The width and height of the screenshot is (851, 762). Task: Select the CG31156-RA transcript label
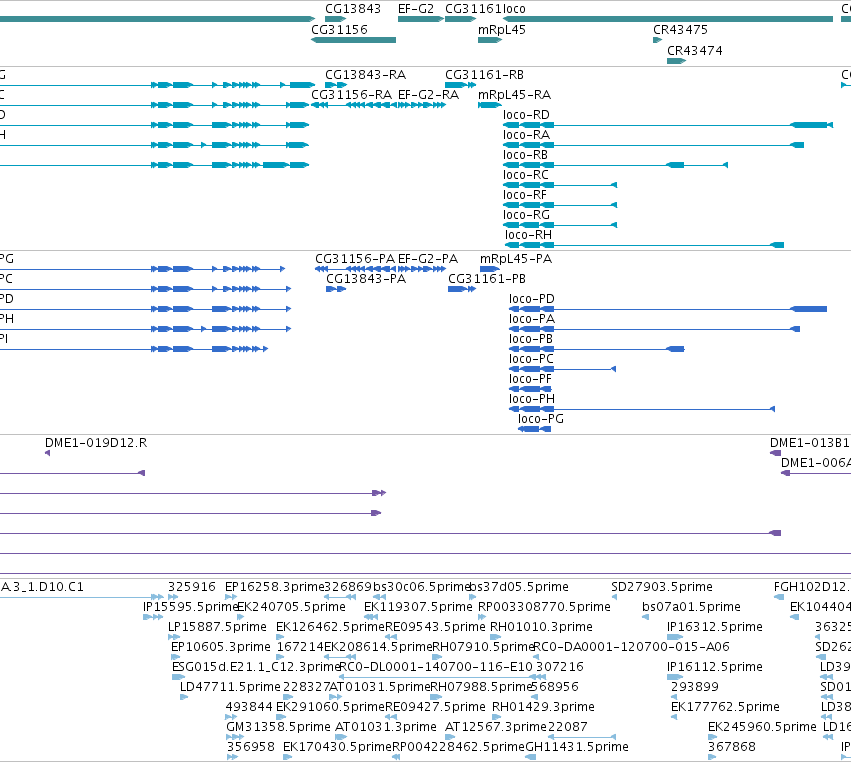click(351, 94)
